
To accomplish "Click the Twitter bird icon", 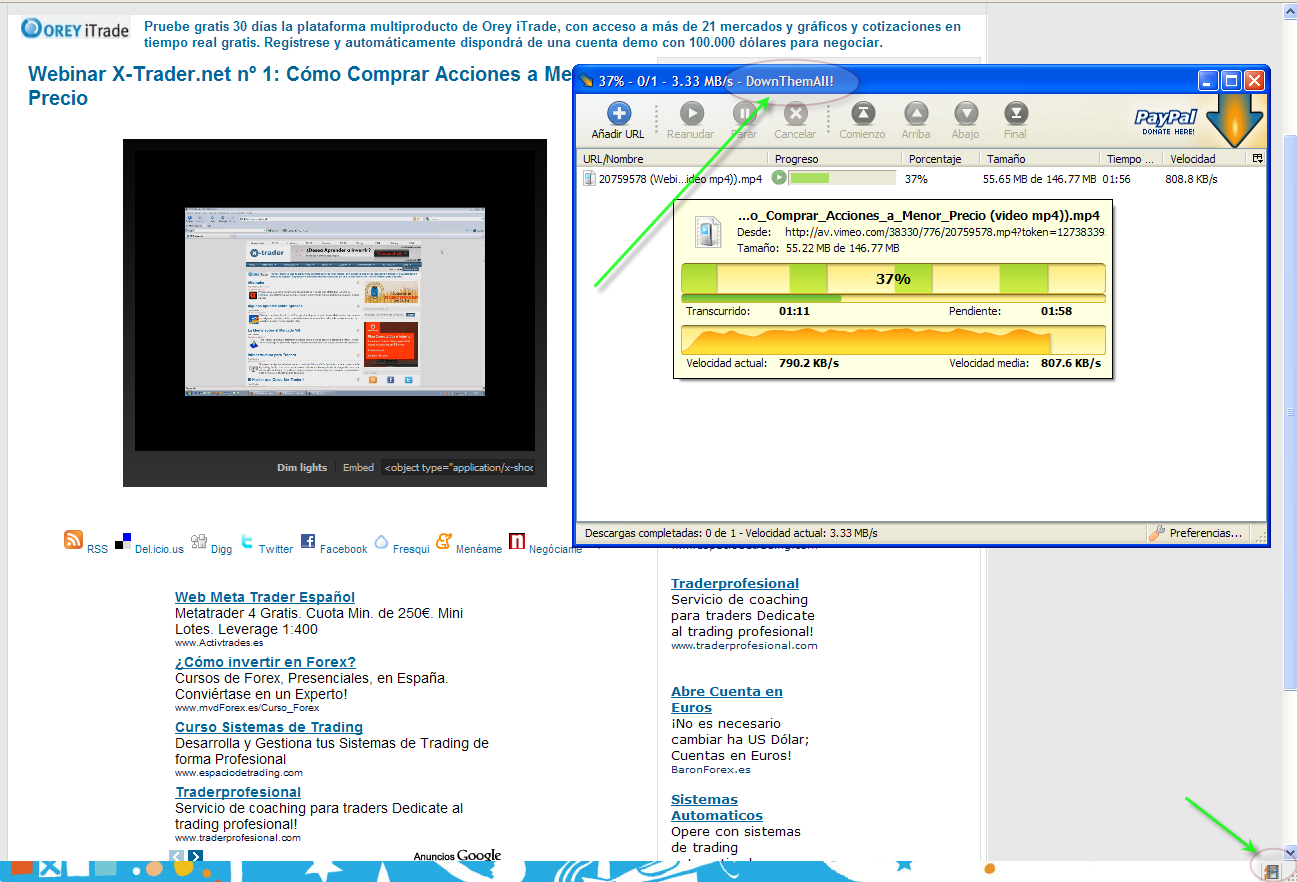I will pos(247,542).
